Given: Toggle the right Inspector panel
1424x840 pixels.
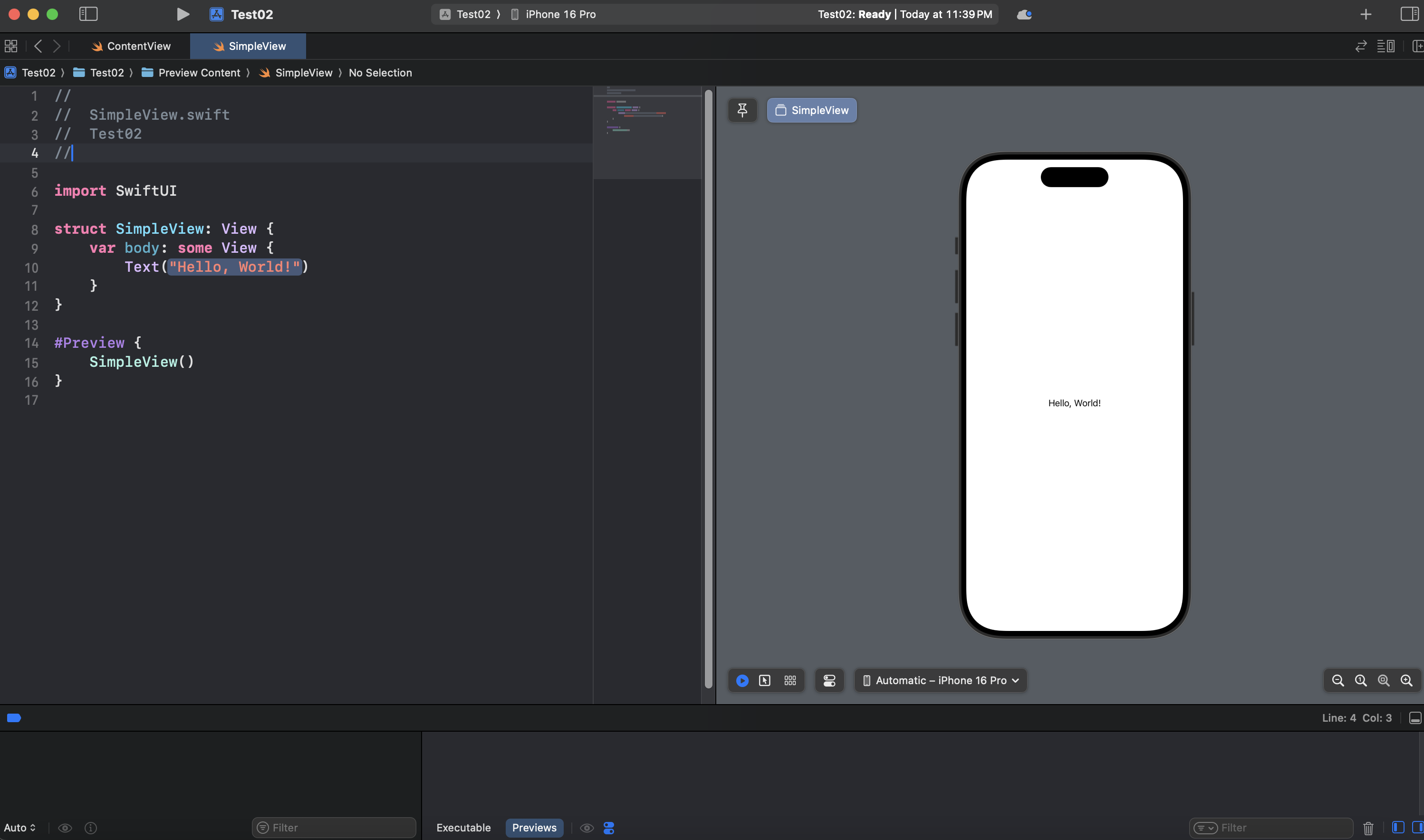Looking at the screenshot, I should tap(1409, 14).
